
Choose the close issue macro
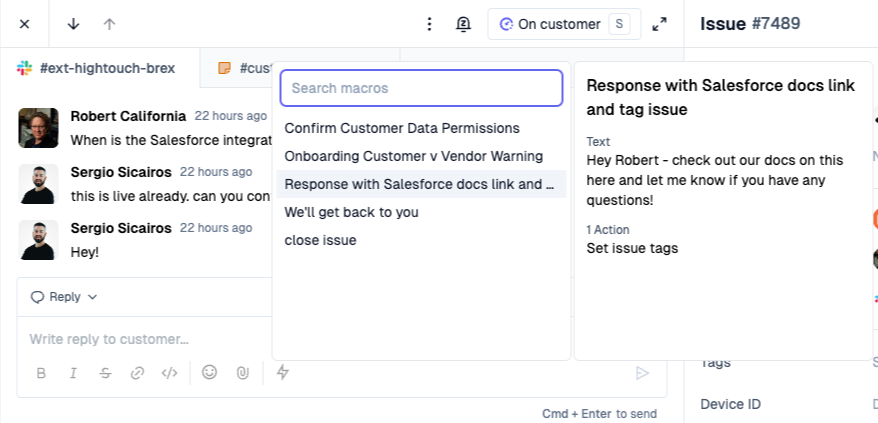point(320,240)
